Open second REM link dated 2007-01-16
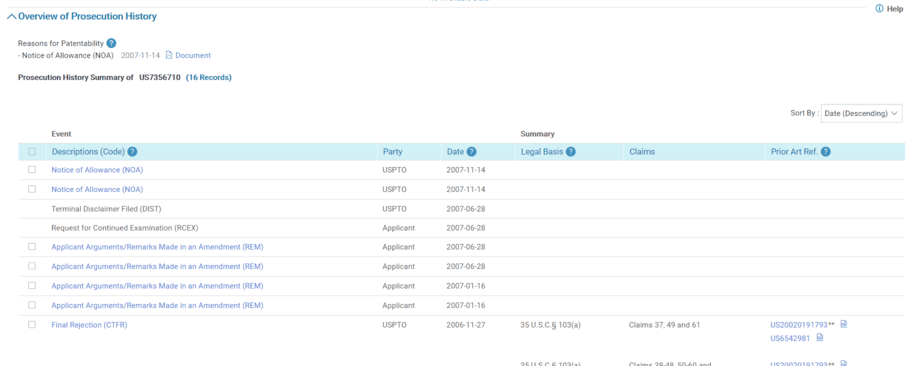 (x=157, y=305)
